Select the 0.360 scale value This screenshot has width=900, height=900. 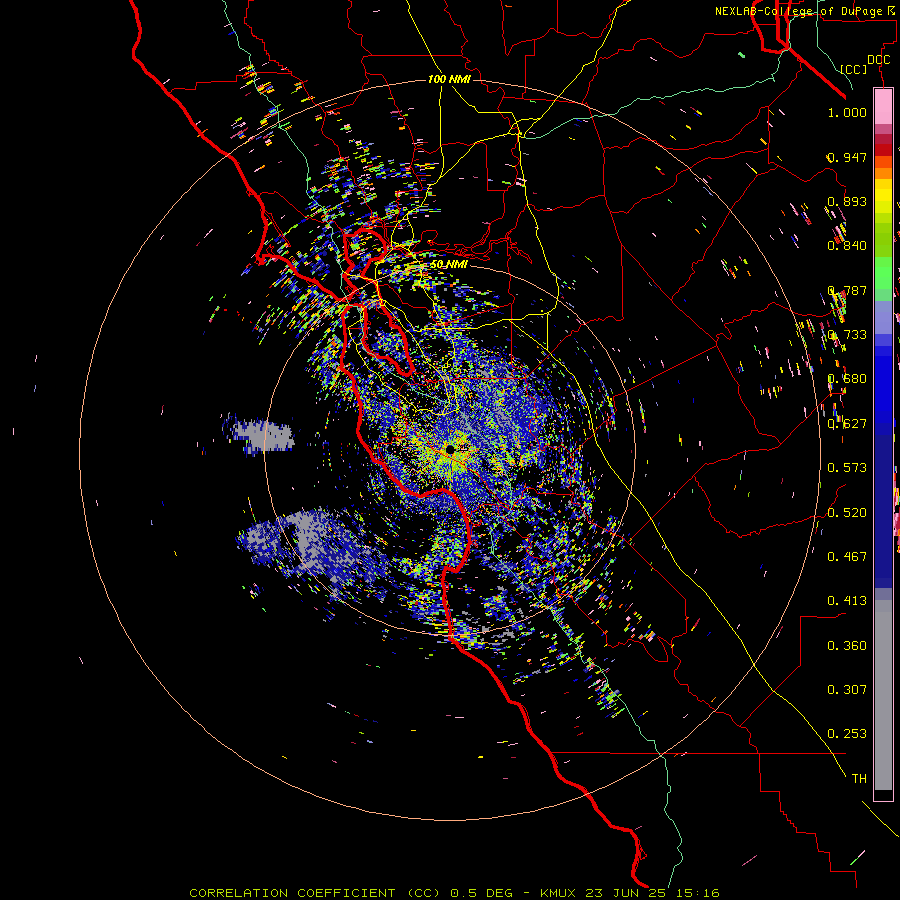pos(847,646)
